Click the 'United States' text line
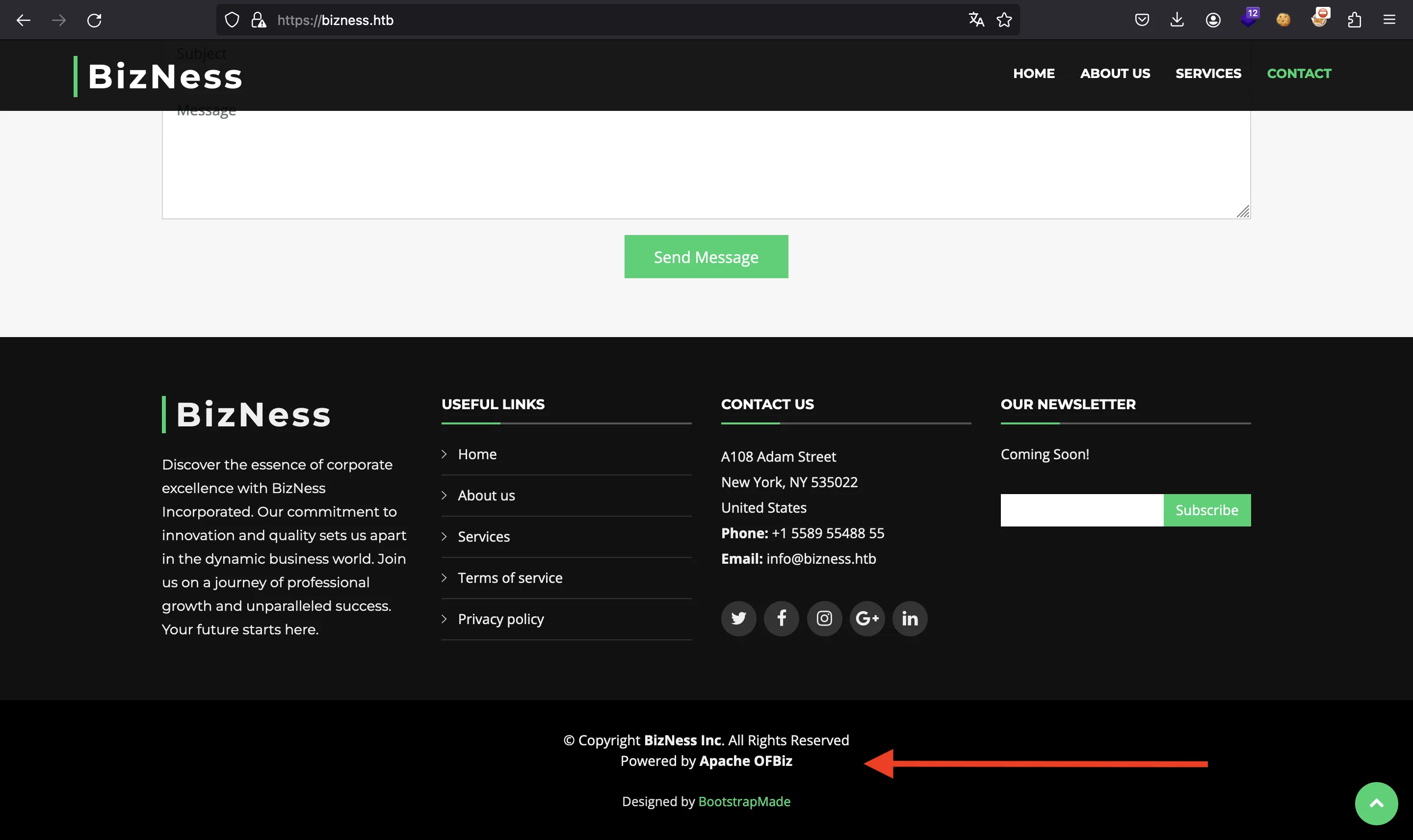This screenshot has height=840, width=1413. click(x=763, y=508)
